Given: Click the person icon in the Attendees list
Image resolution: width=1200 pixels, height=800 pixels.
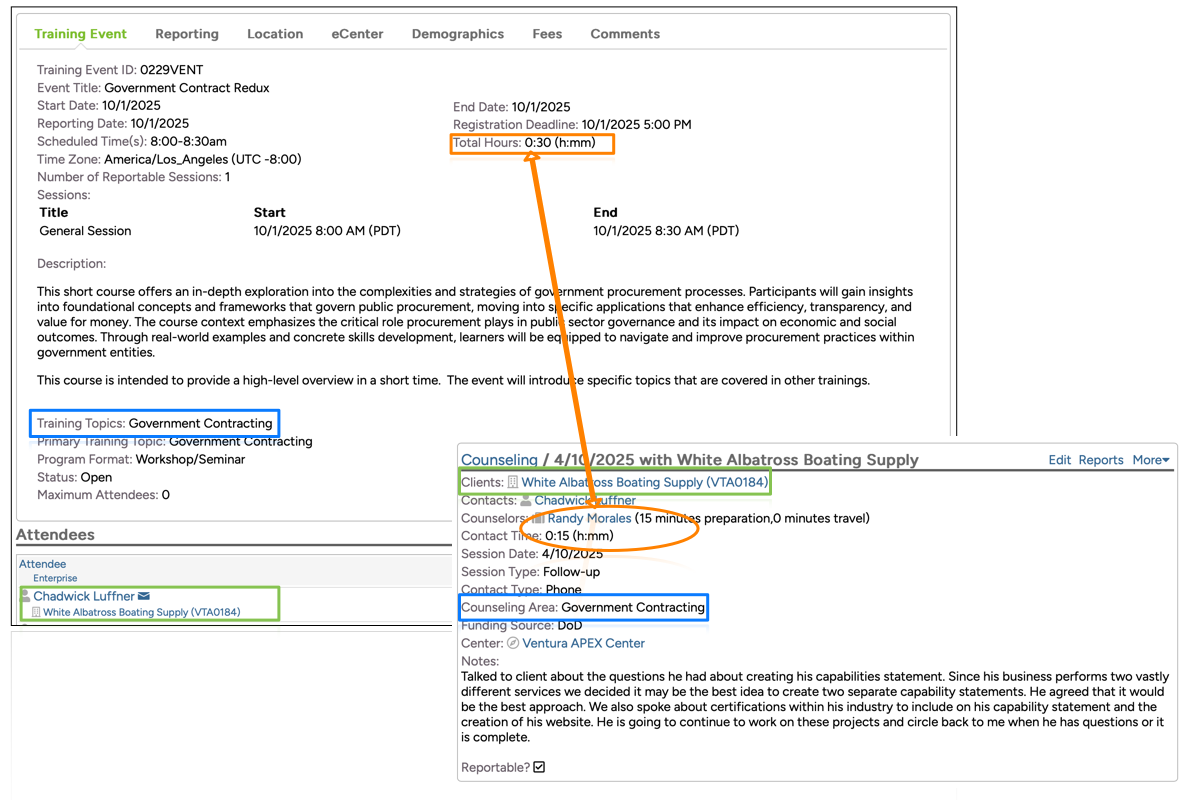Looking at the screenshot, I should (x=26, y=596).
